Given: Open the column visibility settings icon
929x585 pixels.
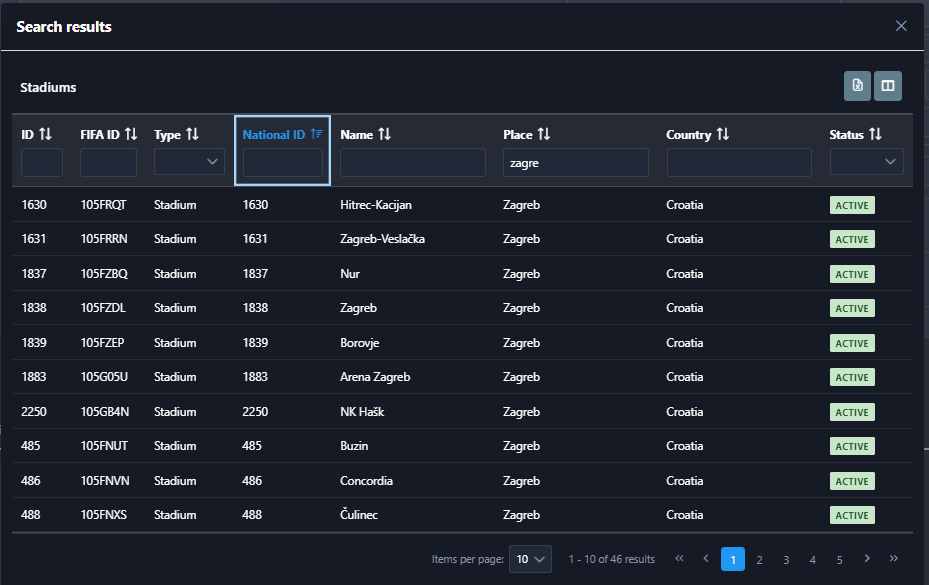Looking at the screenshot, I should pos(888,86).
